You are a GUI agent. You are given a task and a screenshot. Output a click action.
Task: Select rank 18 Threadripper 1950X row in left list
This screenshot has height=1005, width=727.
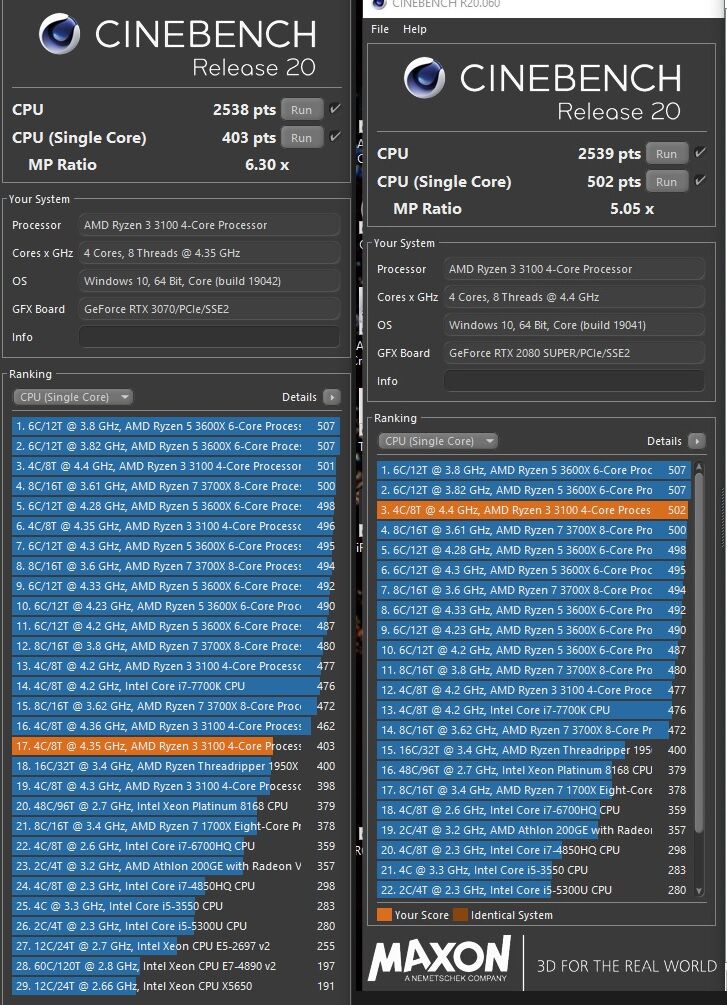[175, 766]
